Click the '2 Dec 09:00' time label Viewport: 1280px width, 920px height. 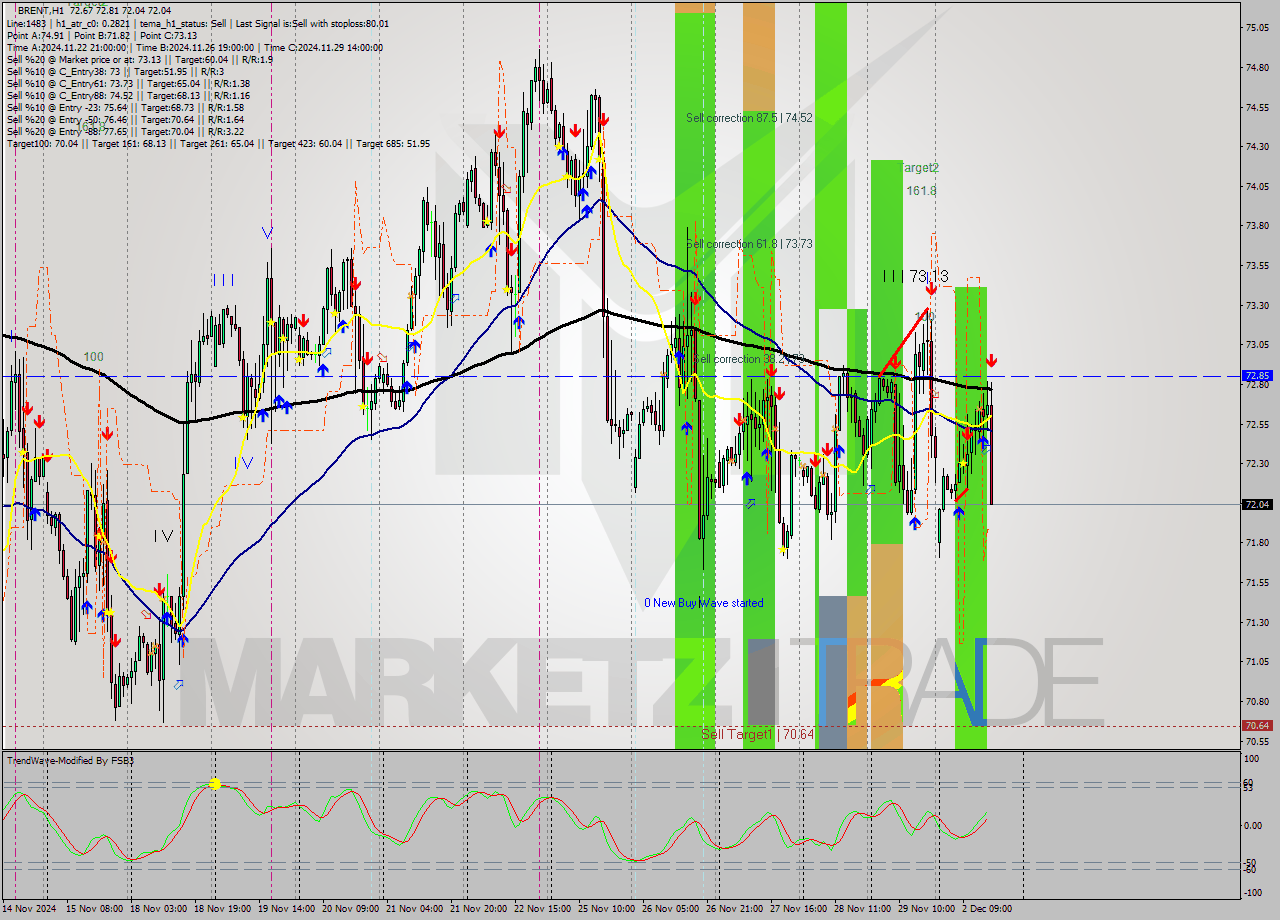(x=986, y=909)
